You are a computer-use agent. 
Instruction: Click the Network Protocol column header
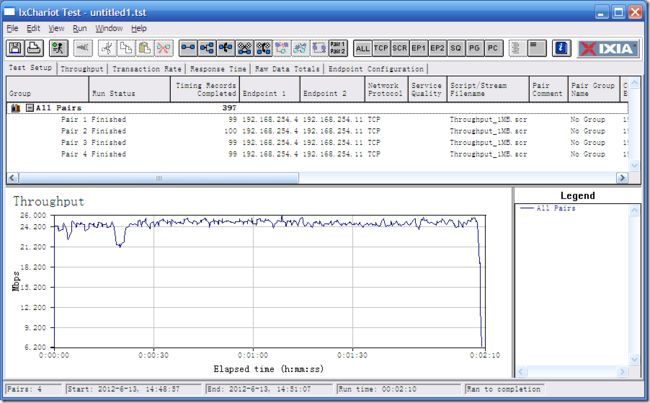click(386, 89)
